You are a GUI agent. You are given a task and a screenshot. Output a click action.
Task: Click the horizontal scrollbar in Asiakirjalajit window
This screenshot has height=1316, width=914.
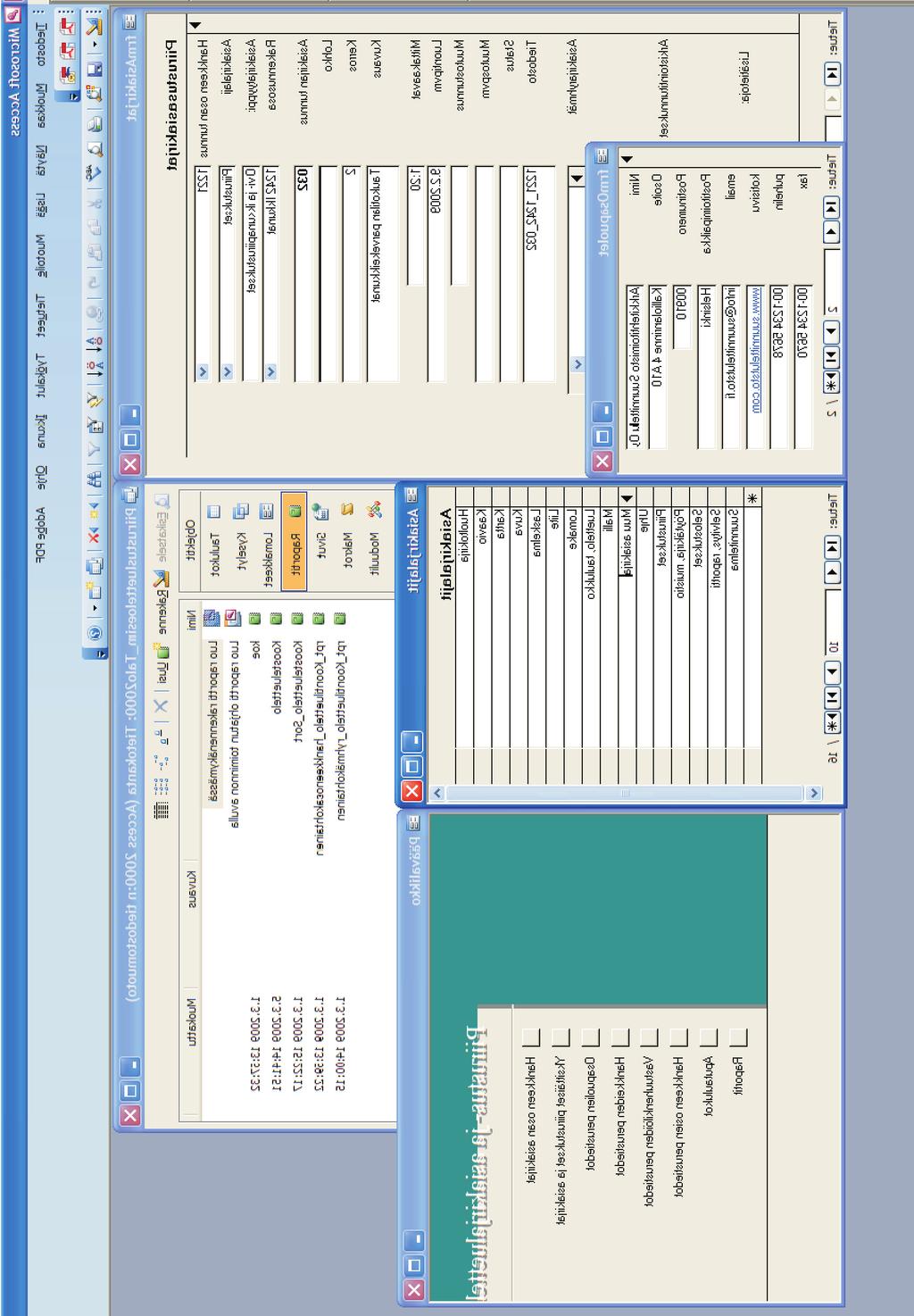click(624, 793)
